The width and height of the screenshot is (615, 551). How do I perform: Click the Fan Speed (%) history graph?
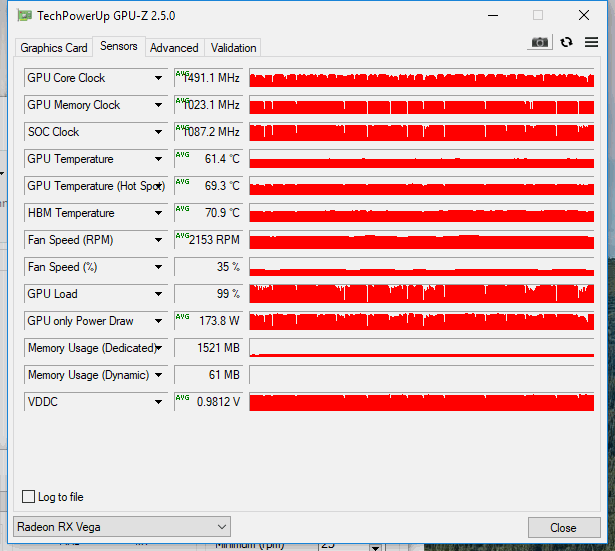(422, 267)
